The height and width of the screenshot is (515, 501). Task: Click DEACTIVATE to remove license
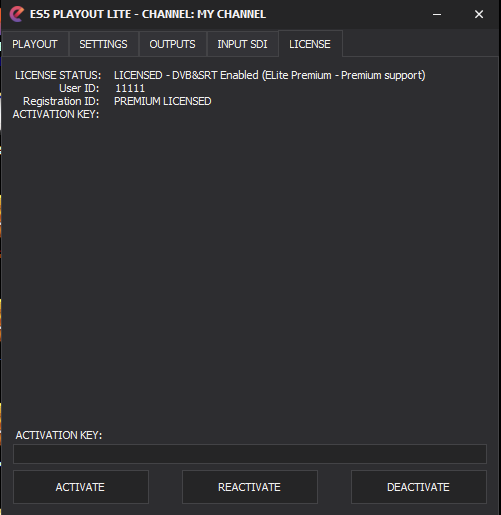419,487
